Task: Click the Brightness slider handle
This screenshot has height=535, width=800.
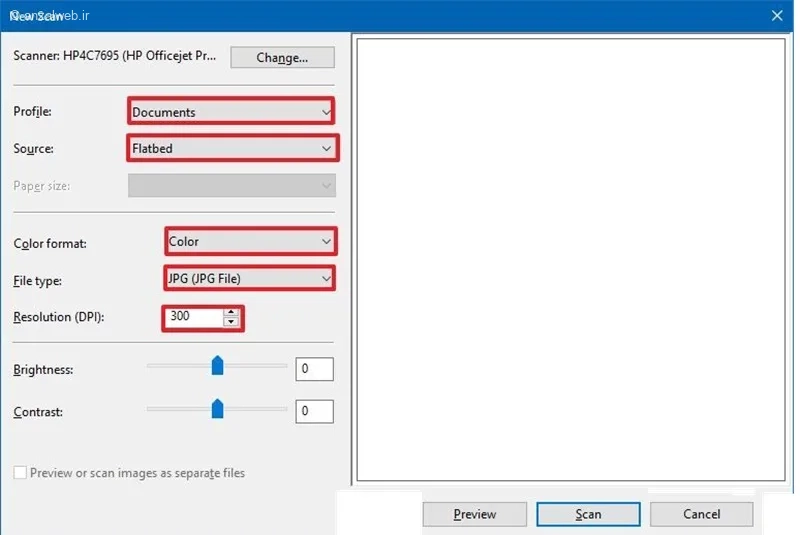Action: tap(217, 367)
